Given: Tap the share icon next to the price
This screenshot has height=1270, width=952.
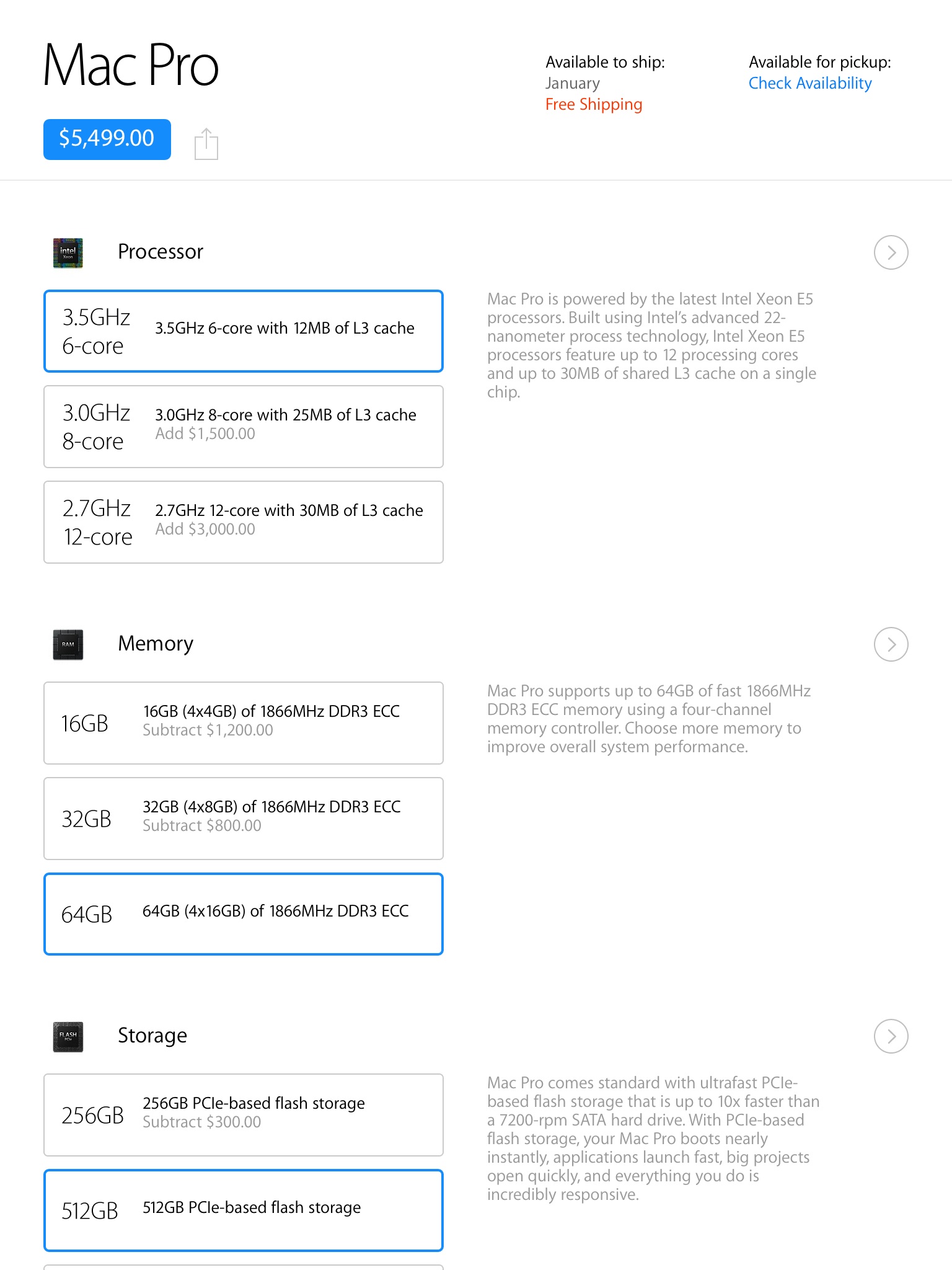Looking at the screenshot, I should click(206, 144).
